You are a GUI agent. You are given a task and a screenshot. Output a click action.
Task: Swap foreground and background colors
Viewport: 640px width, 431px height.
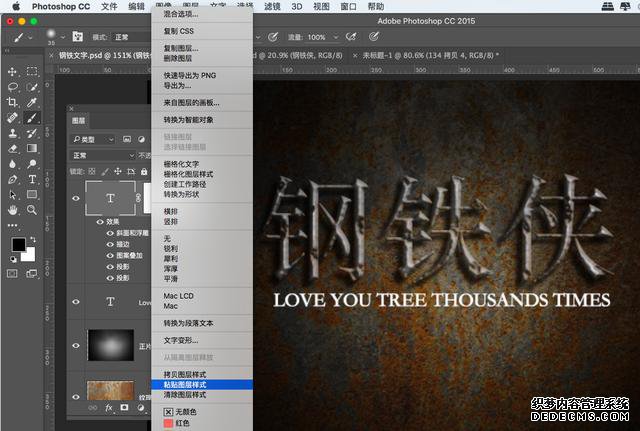(33, 239)
